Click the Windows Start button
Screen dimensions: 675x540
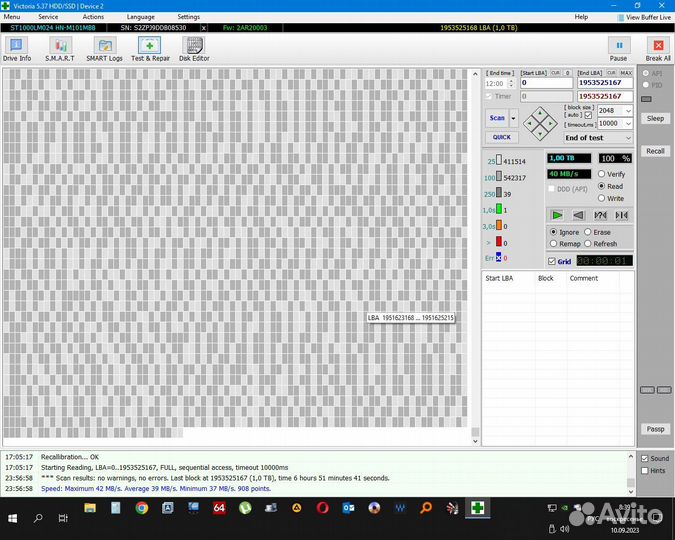click(x=12, y=518)
